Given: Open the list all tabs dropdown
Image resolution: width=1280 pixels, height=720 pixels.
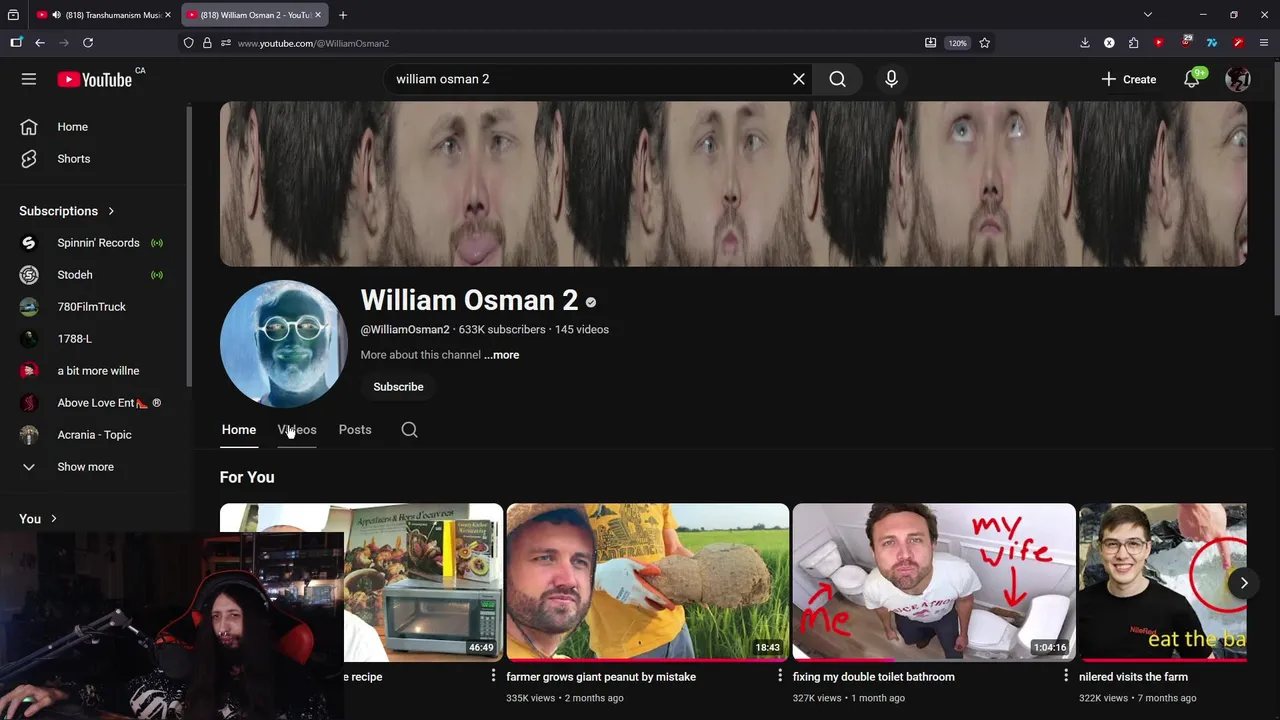Looking at the screenshot, I should tap(1148, 15).
